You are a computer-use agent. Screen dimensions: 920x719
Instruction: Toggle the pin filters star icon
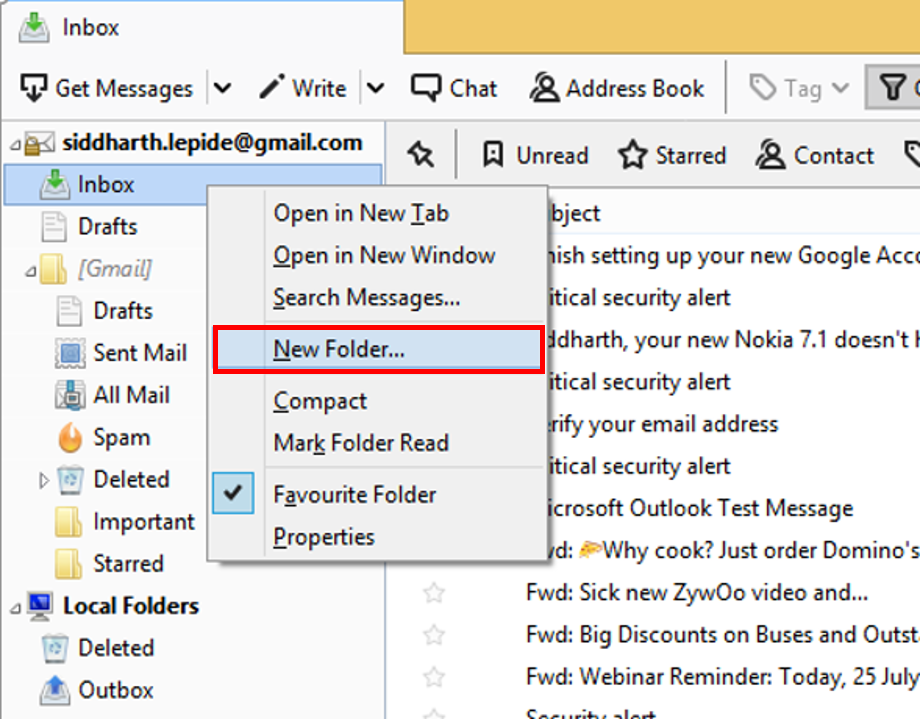[421, 155]
